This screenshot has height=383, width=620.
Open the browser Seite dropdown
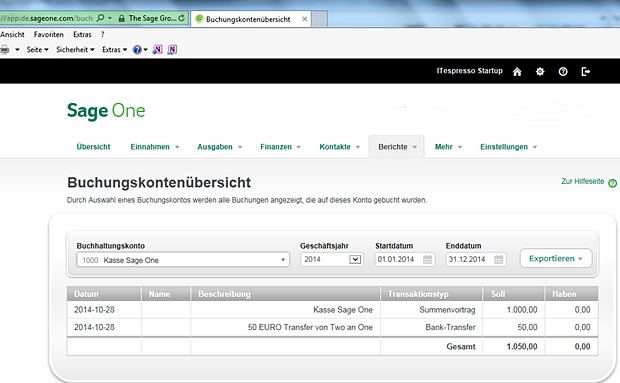tap(38, 50)
